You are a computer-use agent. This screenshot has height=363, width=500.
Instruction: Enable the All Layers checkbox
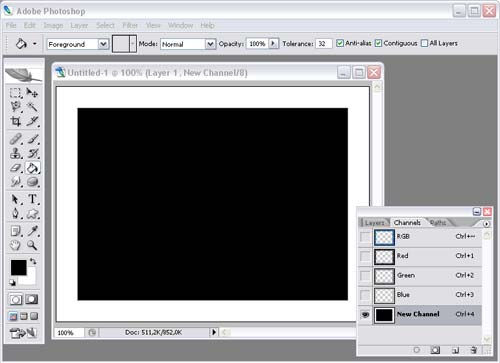pyautogui.click(x=424, y=43)
